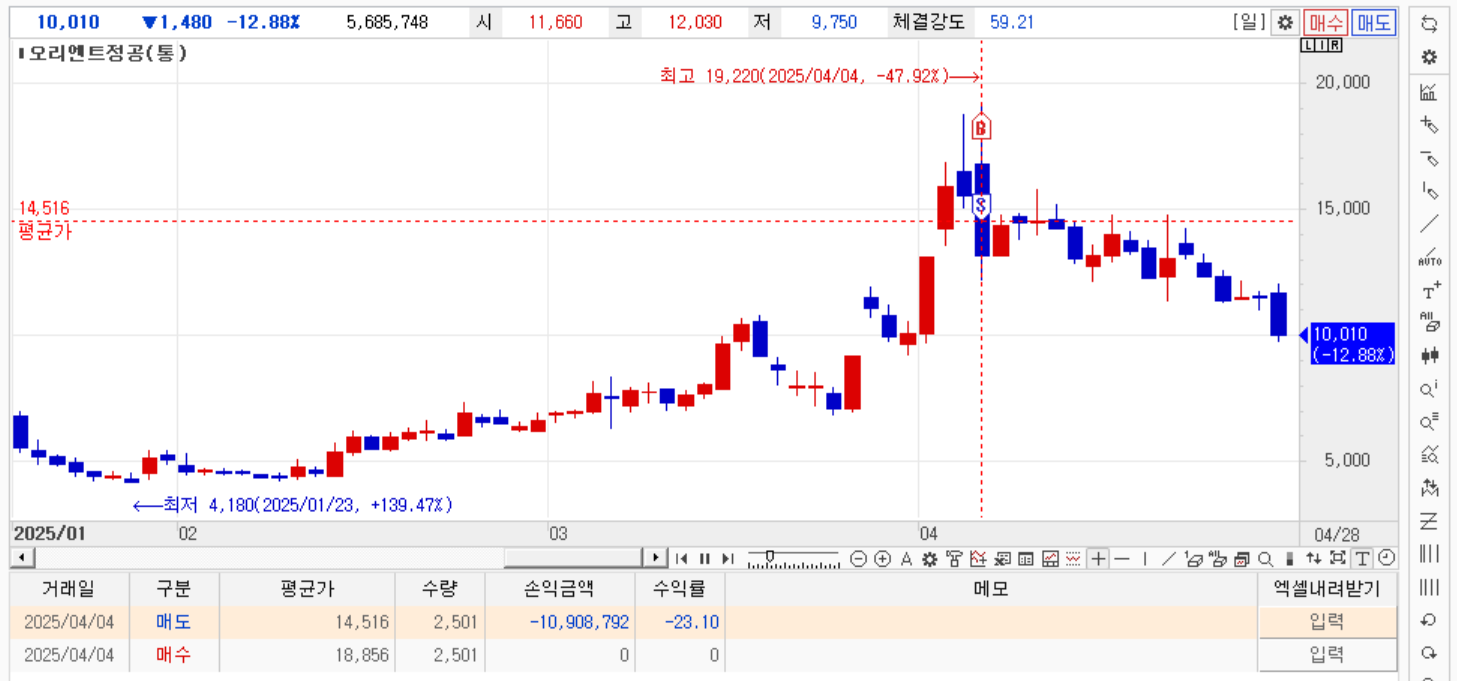
Task: Click 입력 button in the 매수 row
Action: pos(1326,655)
